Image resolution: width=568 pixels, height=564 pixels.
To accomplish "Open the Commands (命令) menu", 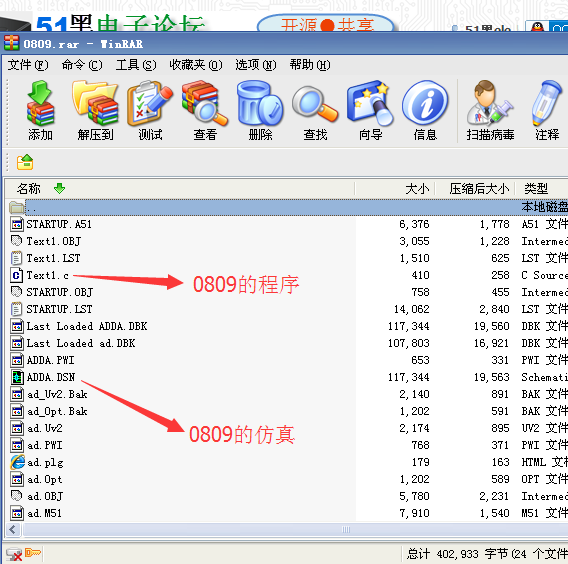I will (x=82, y=65).
